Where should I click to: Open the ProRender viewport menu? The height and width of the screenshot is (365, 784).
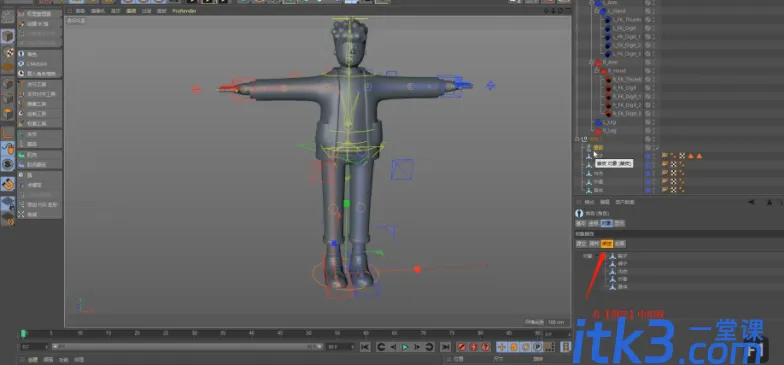184,10
